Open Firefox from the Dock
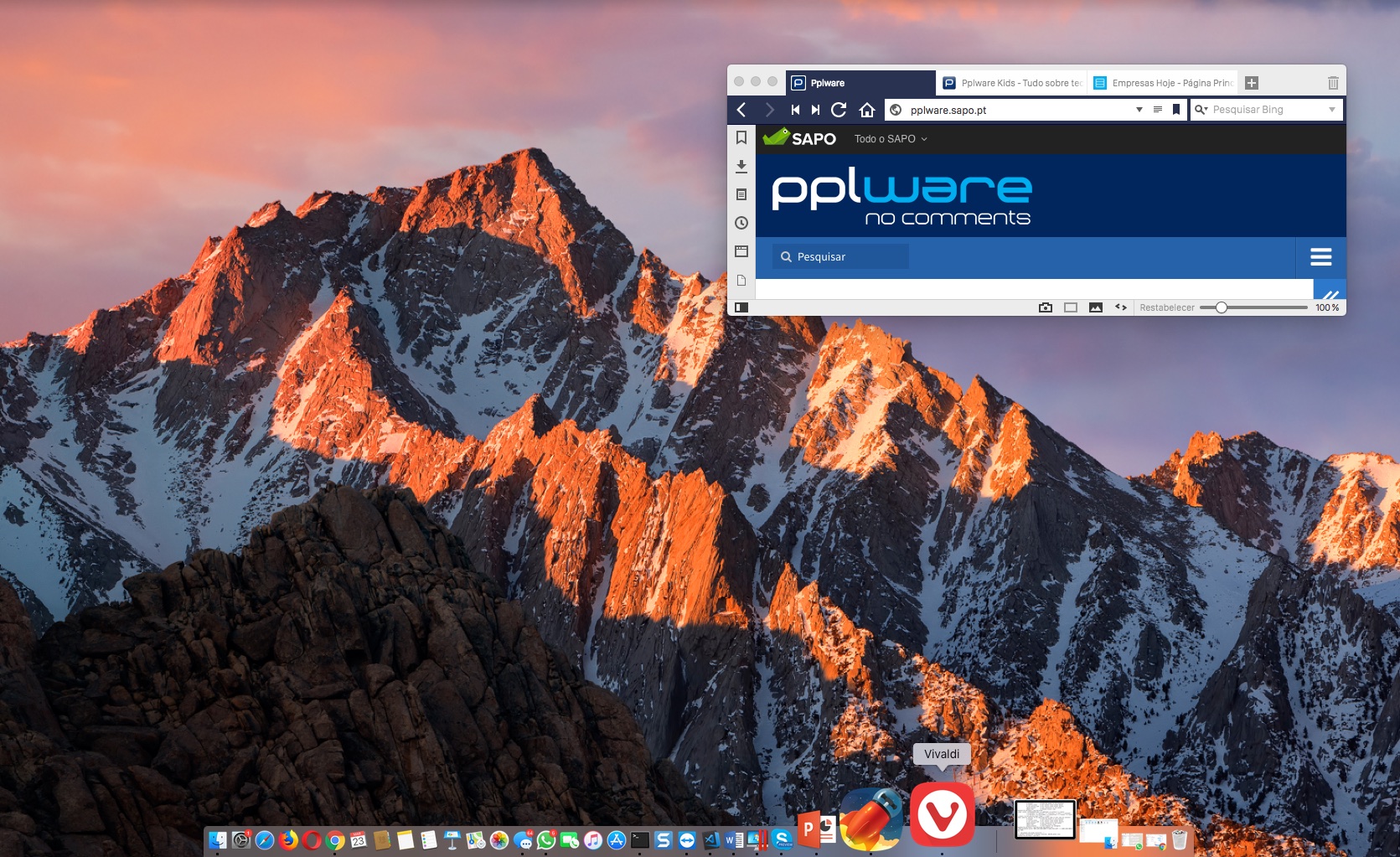The width and height of the screenshot is (1400, 857). coord(288,839)
